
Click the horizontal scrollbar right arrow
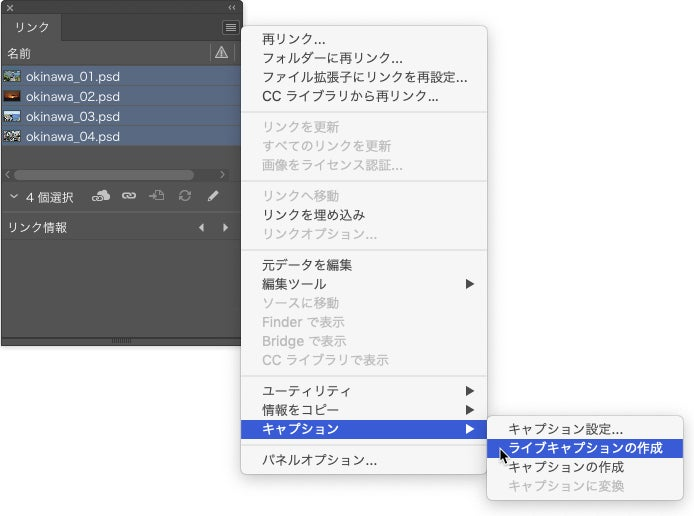tap(222, 175)
